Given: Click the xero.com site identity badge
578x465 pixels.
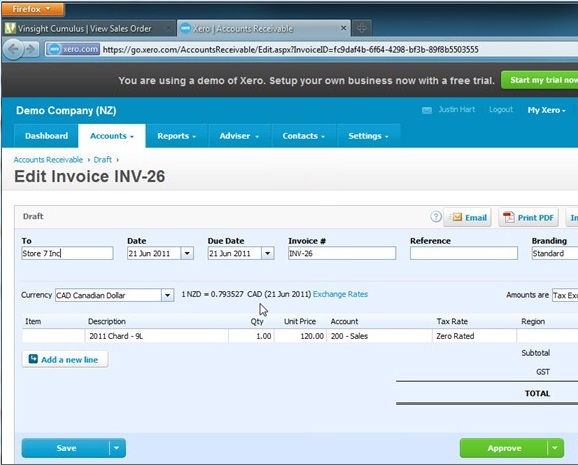Looking at the screenshot, I should 73,49.
